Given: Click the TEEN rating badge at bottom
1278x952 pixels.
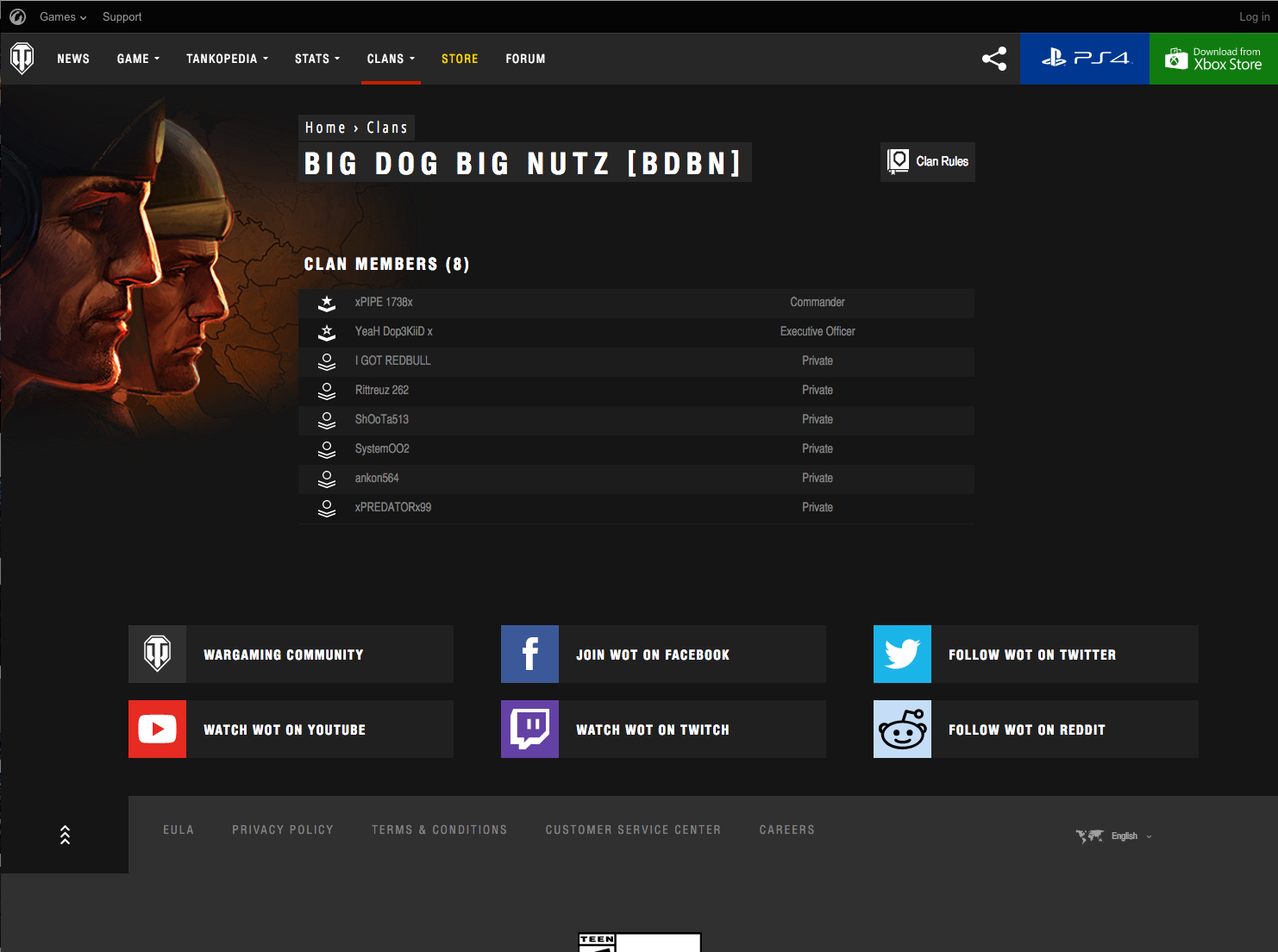Looking at the screenshot, I should coord(640,942).
